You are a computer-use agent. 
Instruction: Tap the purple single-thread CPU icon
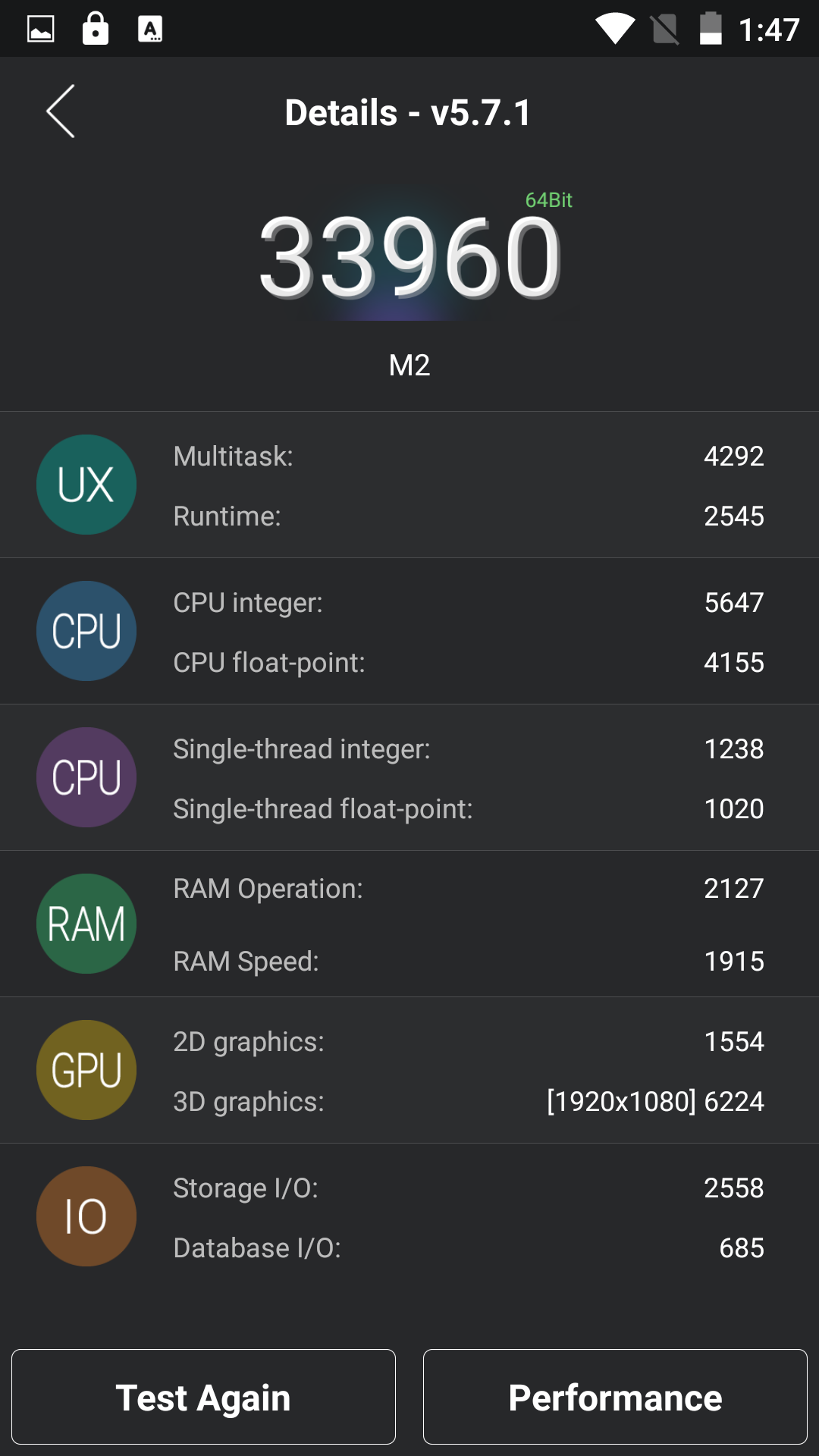click(86, 777)
